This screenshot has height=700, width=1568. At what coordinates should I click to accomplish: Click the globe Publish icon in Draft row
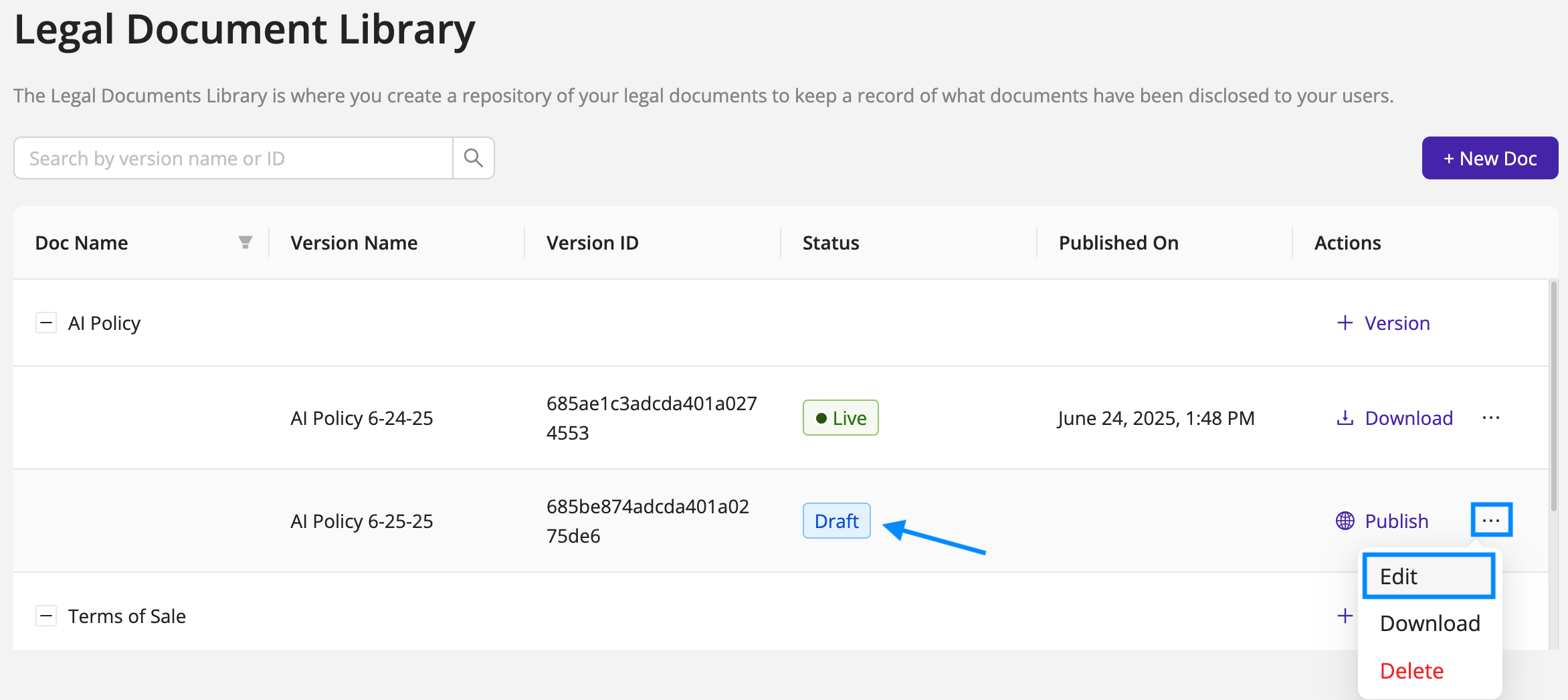point(1345,521)
